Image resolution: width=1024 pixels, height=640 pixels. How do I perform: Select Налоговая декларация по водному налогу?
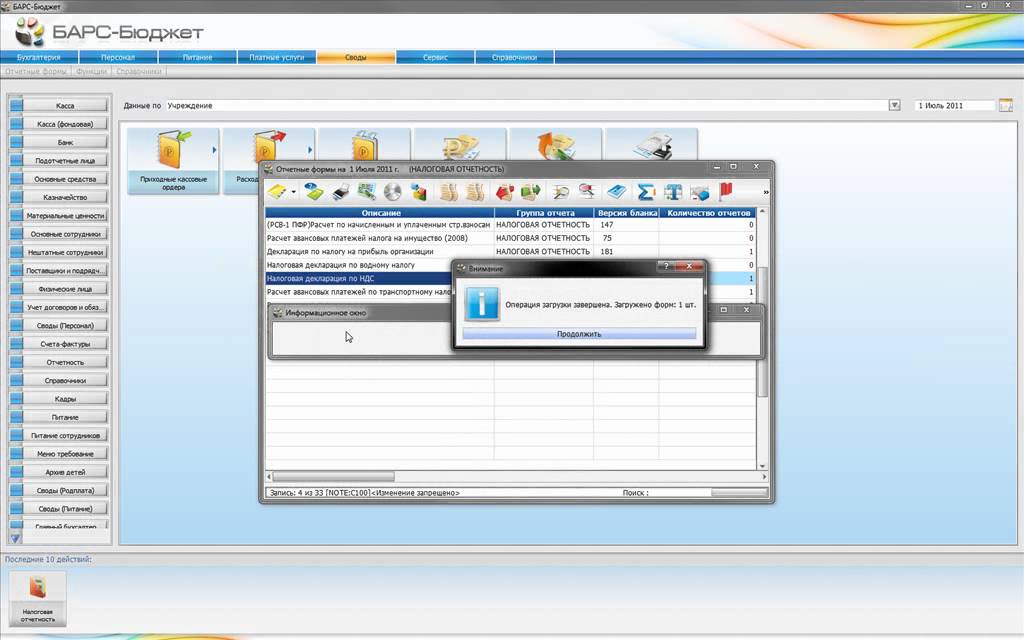point(359,265)
